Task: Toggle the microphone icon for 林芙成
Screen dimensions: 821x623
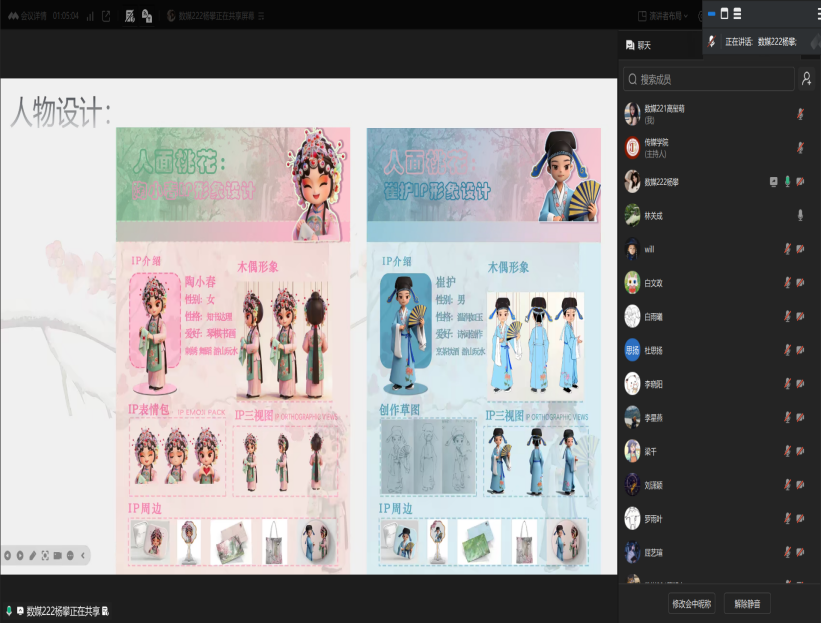Action: [x=800, y=215]
